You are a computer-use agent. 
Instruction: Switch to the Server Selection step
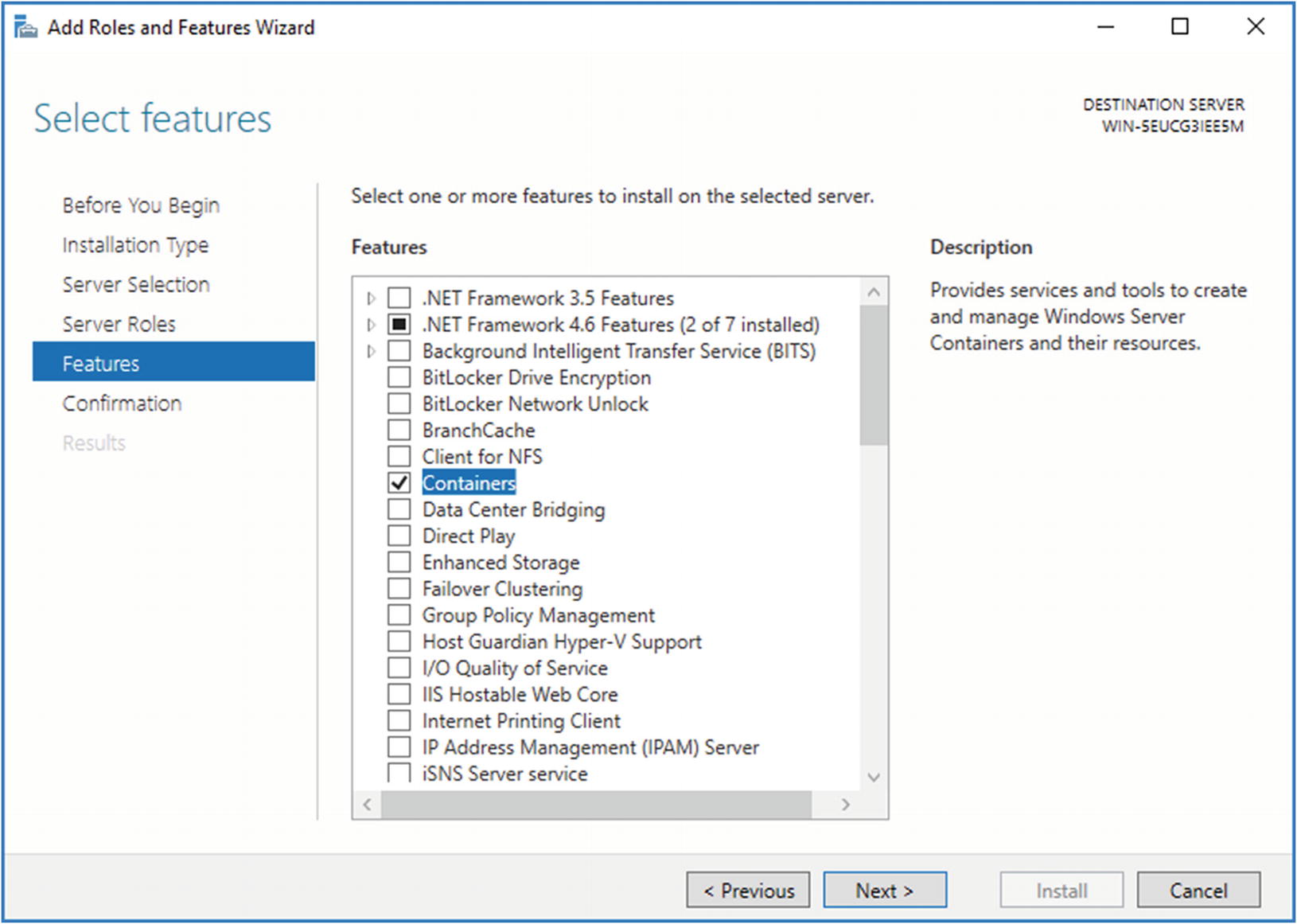pos(136,284)
